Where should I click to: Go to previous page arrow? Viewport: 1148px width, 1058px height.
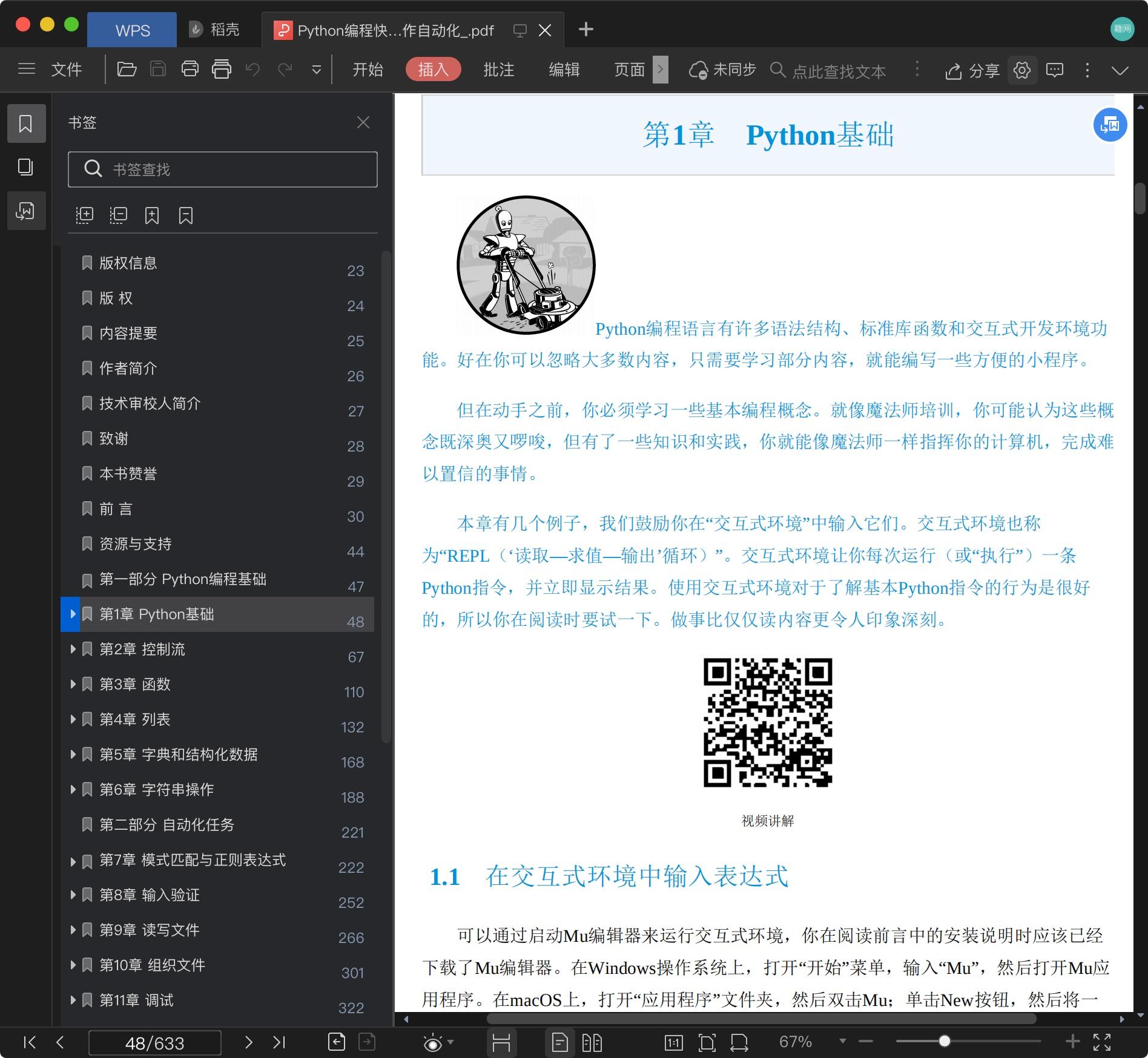[59, 1042]
